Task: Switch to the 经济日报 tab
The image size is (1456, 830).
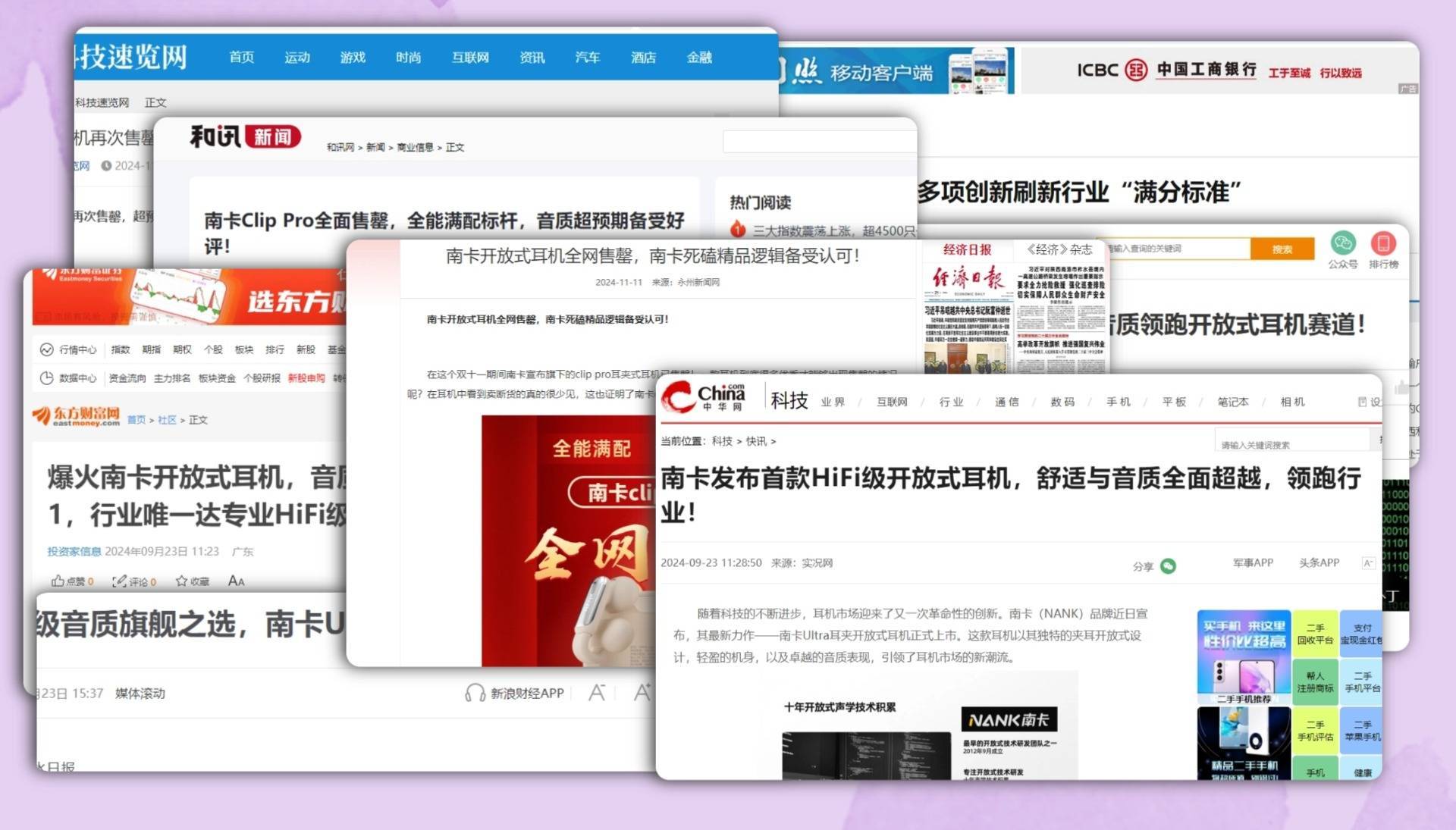Action: [x=967, y=249]
